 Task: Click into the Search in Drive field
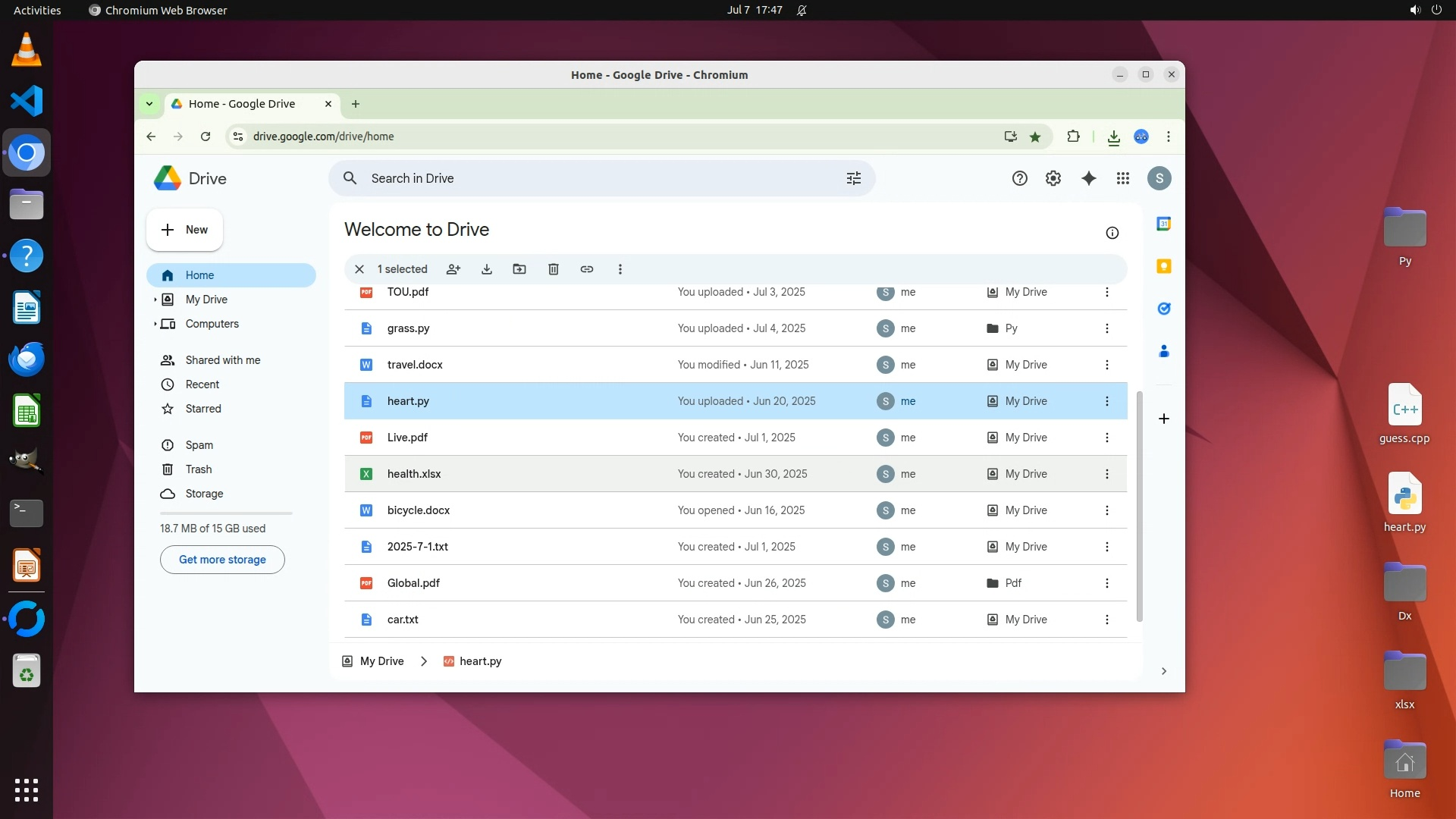591,178
